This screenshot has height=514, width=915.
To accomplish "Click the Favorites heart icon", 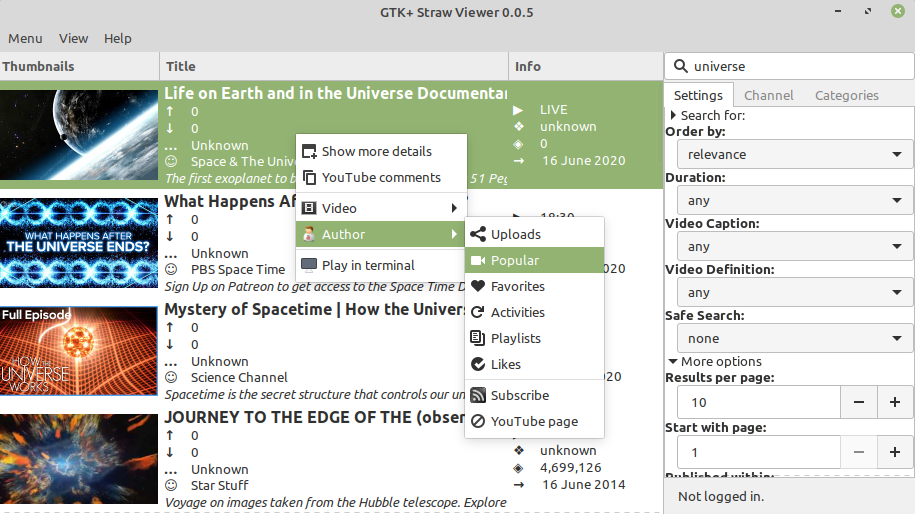I will pos(478,287).
